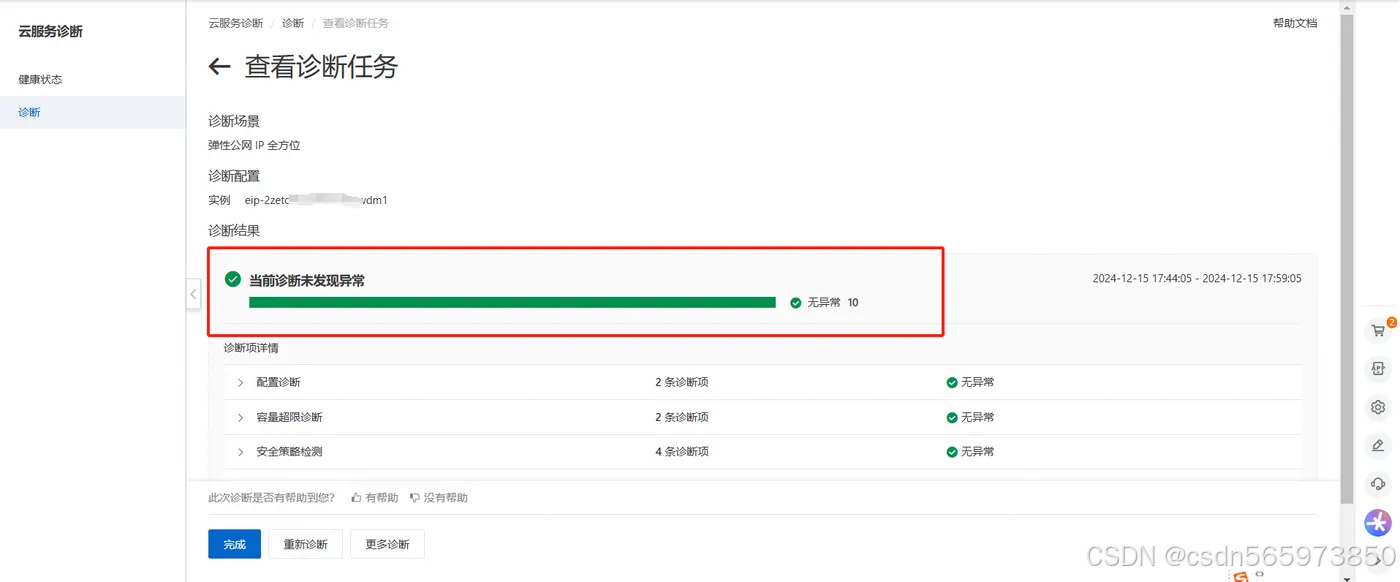Click the 诊断配置 heading
This screenshot has height=582, width=1400.
(234, 176)
